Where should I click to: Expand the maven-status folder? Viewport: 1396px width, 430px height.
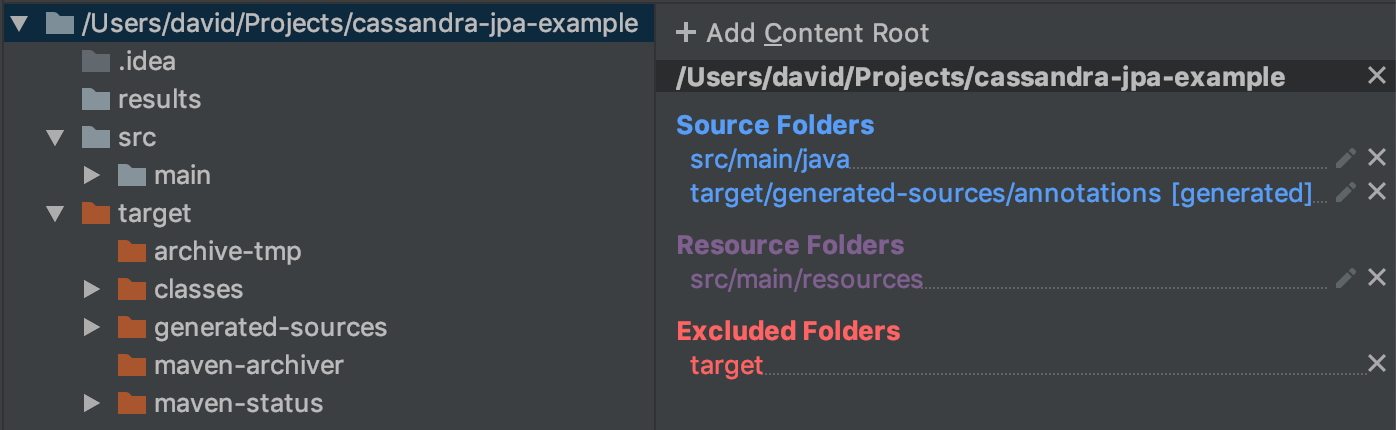(x=92, y=403)
